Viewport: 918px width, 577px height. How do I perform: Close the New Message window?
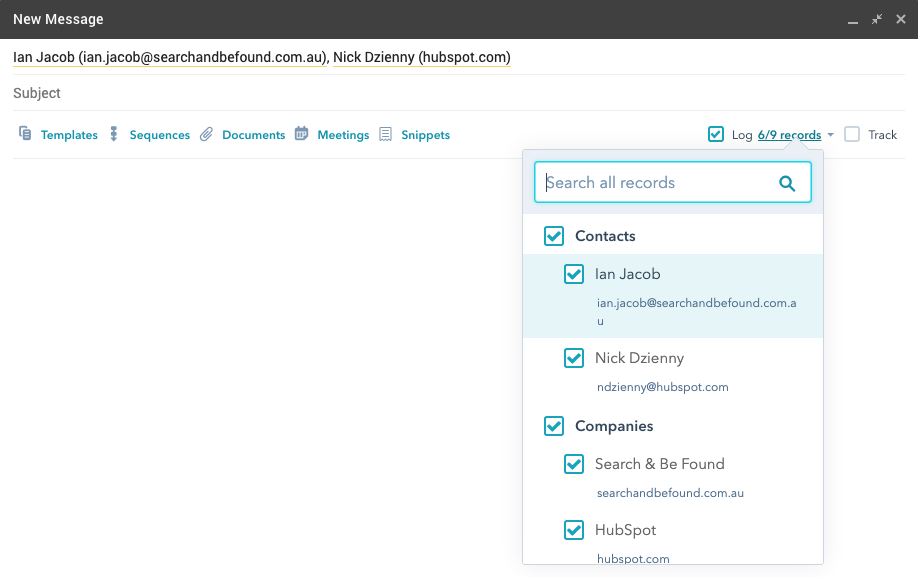(x=901, y=19)
